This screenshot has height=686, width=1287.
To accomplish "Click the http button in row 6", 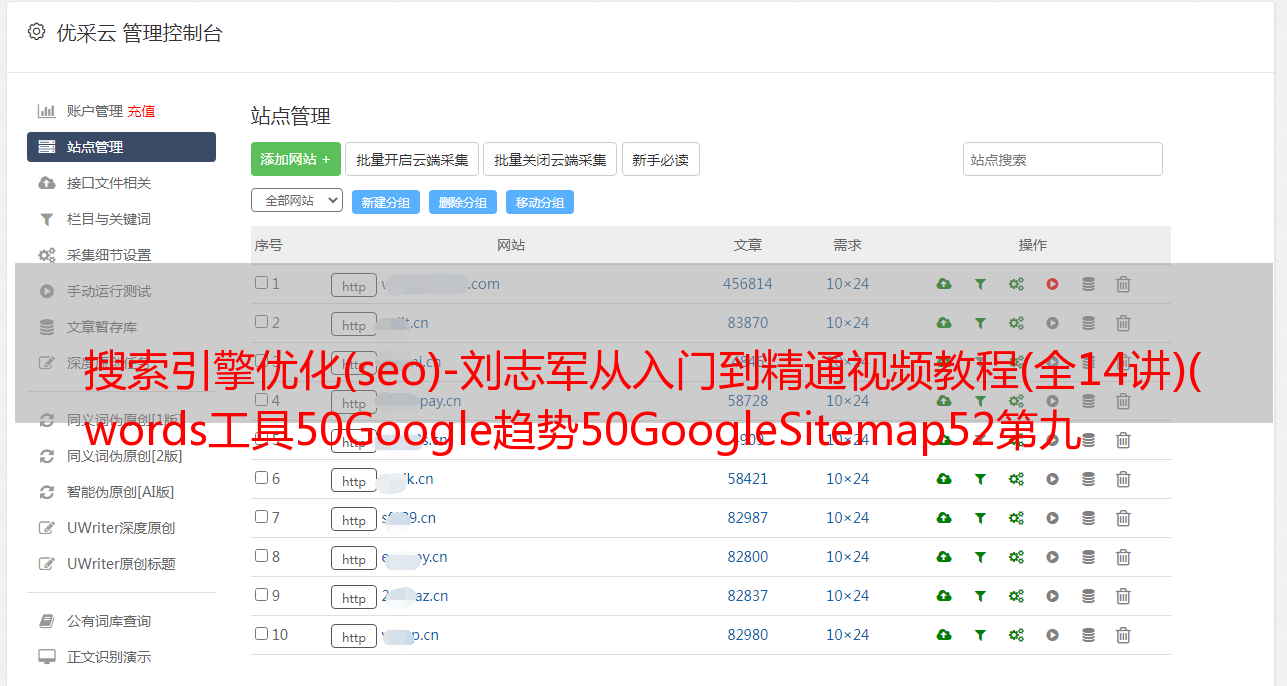I will click(354, 480).
